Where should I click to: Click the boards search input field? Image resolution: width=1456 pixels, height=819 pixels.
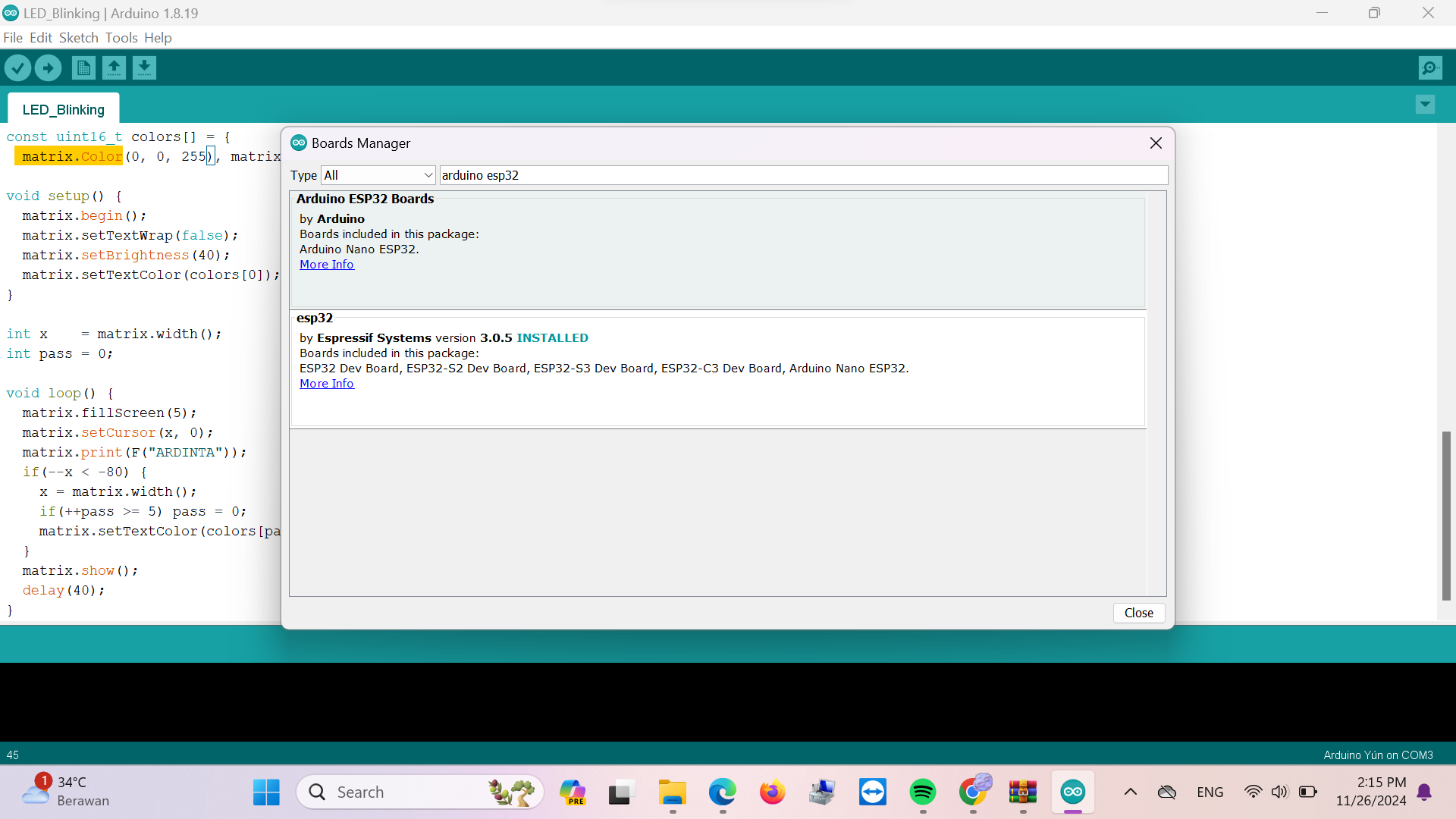click(802, 175)
